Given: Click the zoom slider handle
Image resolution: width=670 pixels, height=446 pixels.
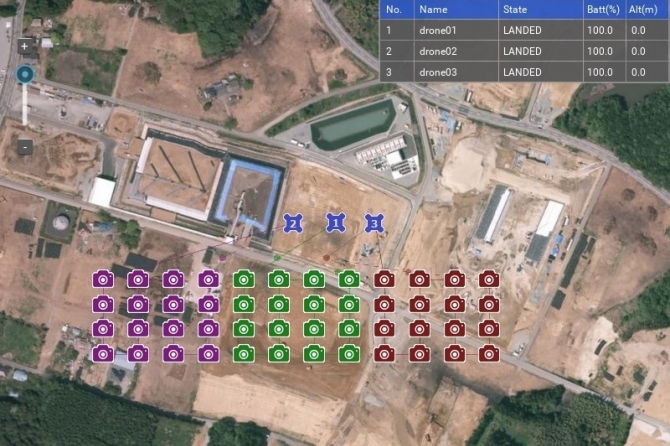Looking at the screenshot, I should (x=25, y=74).
